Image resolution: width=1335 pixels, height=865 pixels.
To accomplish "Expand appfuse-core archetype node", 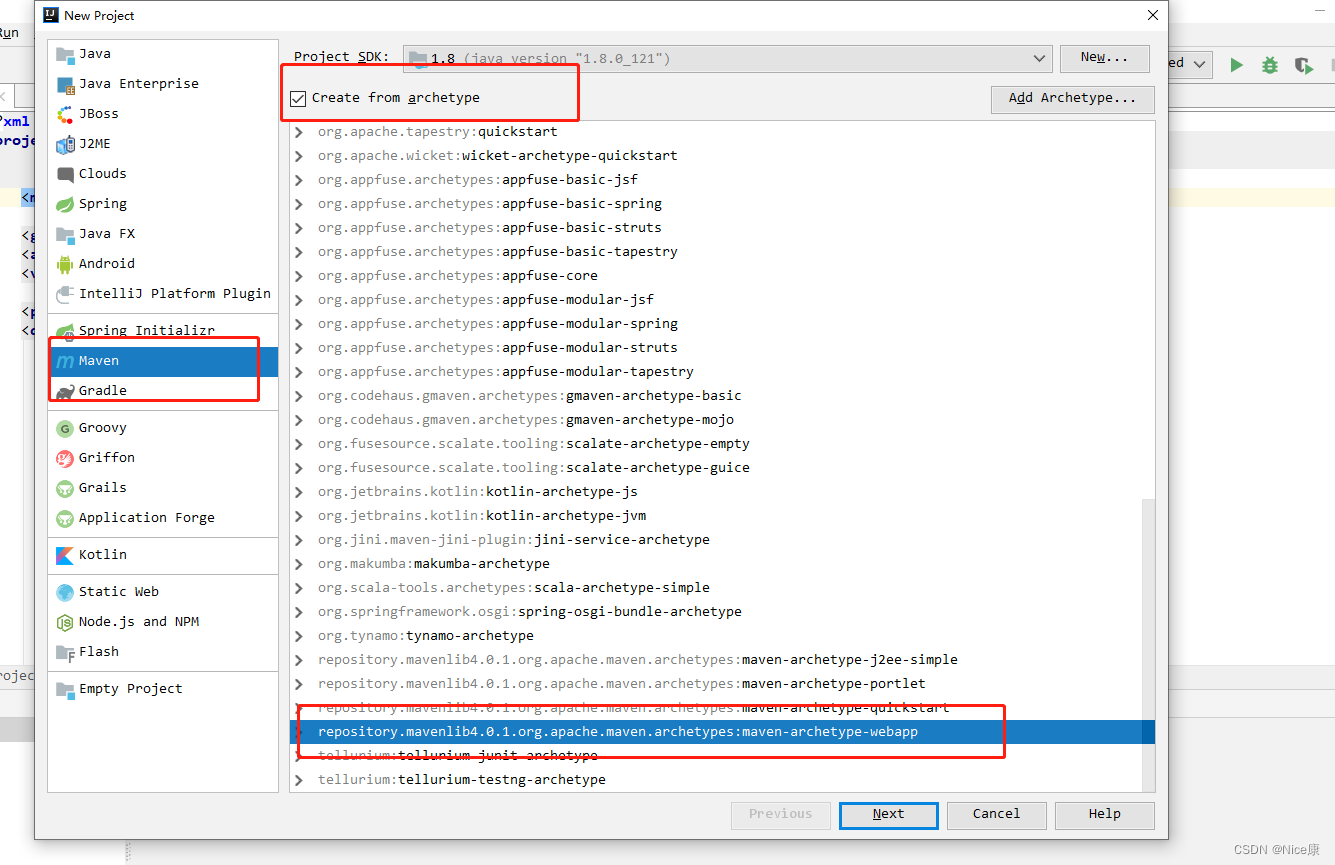I will 298,276.
